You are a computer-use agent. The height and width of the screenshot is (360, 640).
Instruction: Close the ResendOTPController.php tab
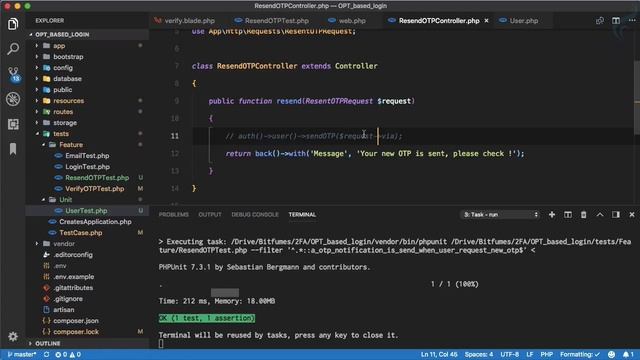486,20
